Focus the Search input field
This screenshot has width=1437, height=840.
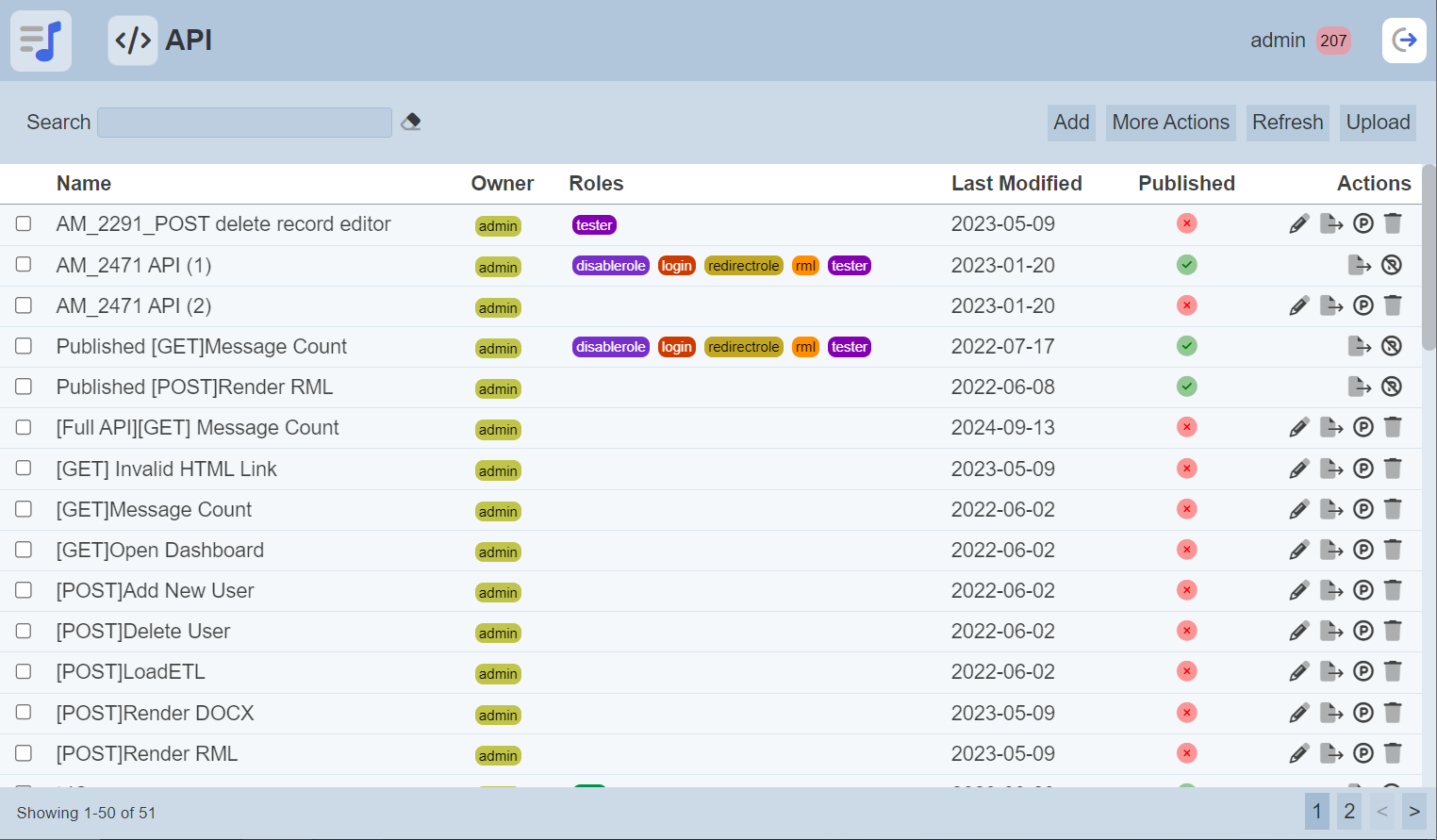[244, 123]
